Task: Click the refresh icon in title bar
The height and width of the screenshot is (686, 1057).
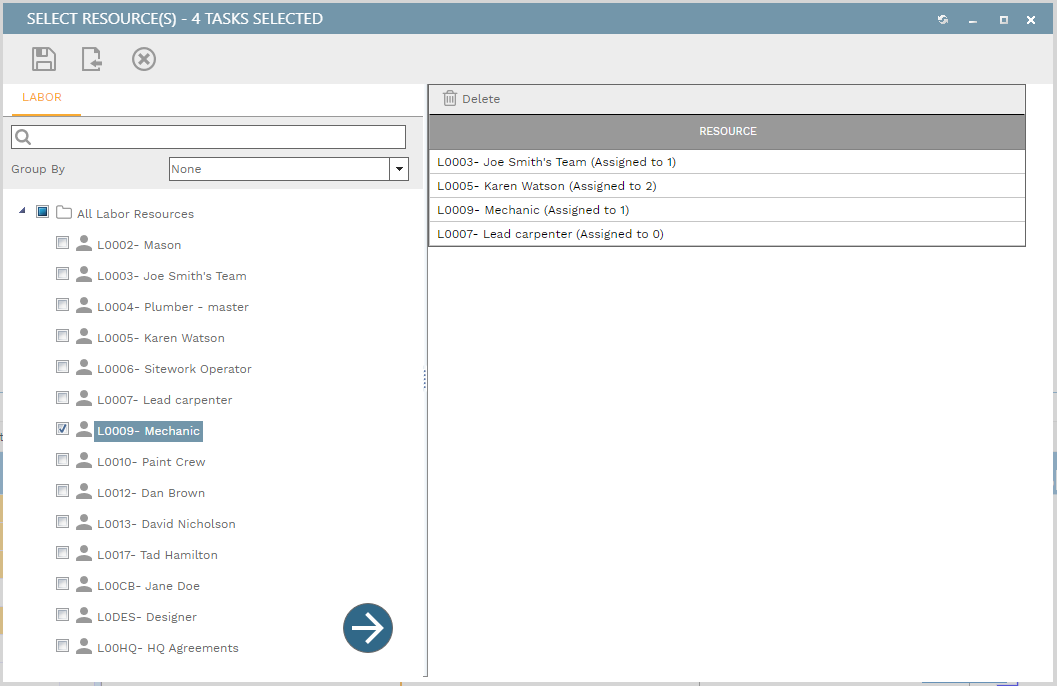Action: tap(943, 19)
